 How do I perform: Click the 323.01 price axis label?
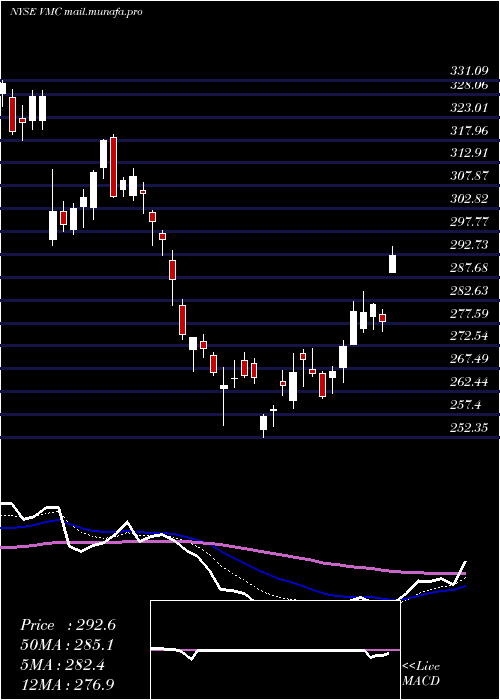point(469,108)
